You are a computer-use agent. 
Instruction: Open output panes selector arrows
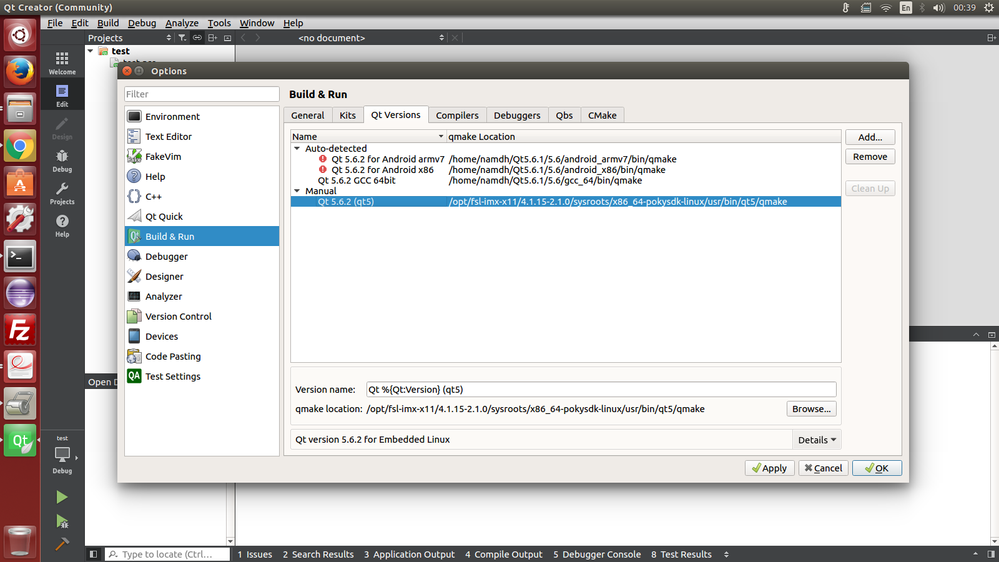click(726, 554)
